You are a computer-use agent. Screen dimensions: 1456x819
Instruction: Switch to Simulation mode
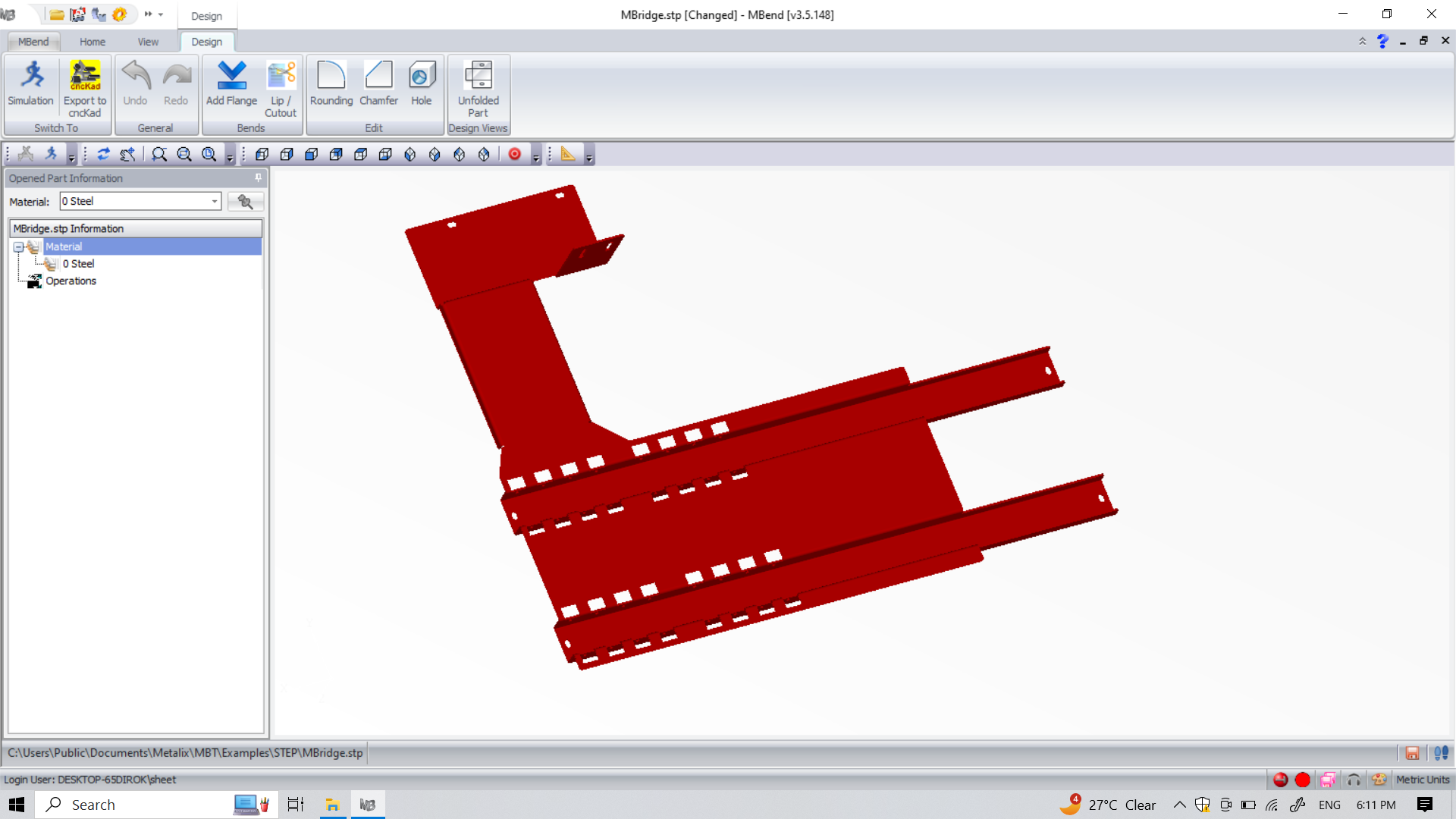(31, 83)
